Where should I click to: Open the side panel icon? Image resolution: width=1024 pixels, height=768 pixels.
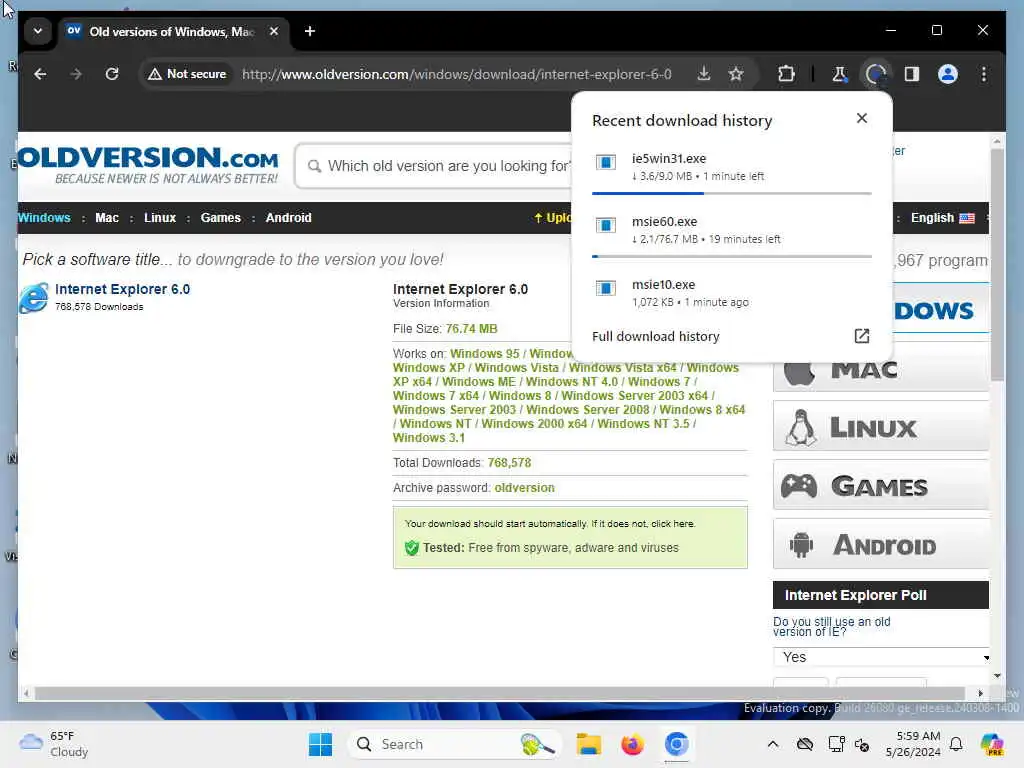pos(912,74)
